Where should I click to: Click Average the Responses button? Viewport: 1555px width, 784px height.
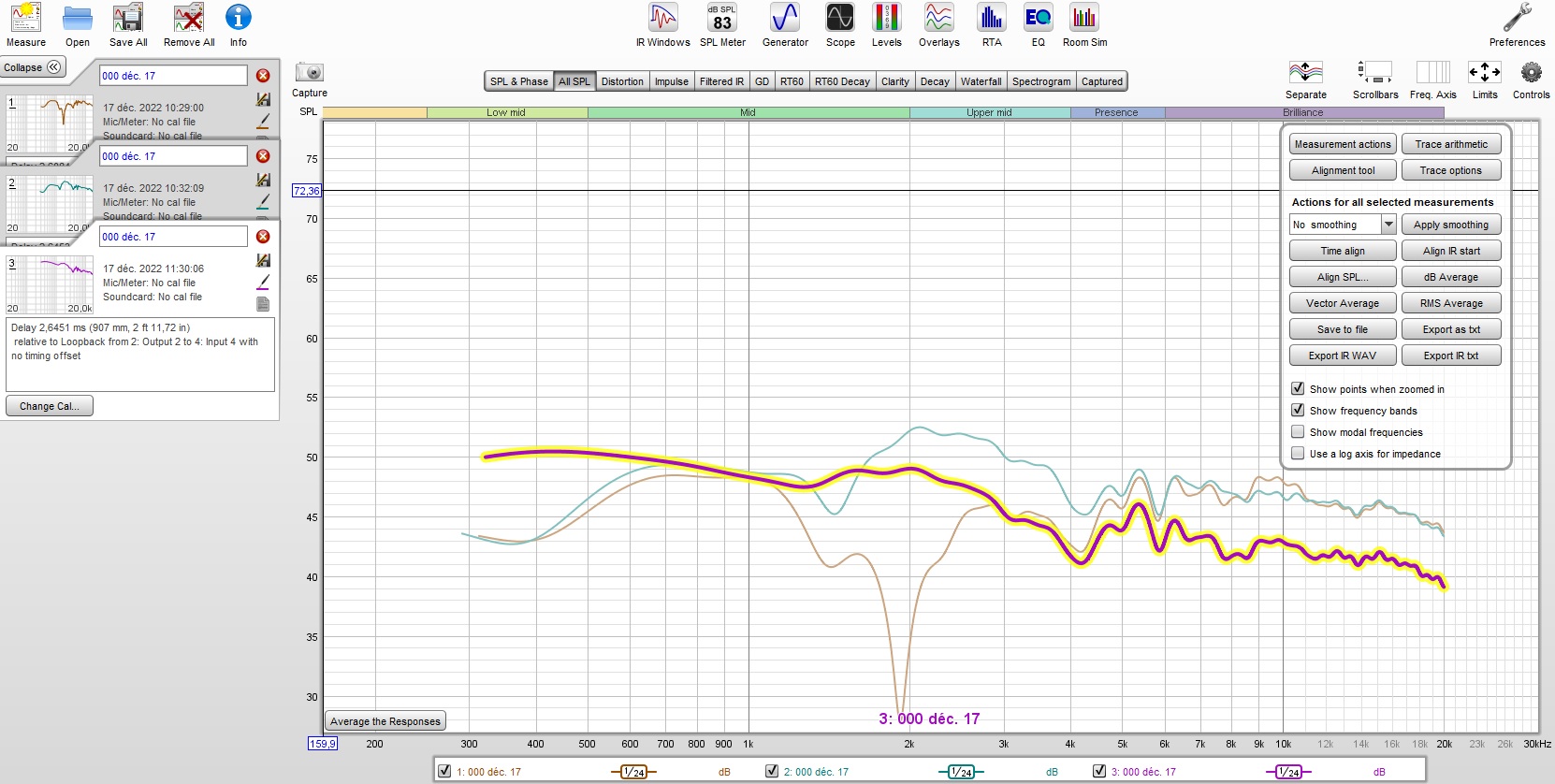[385, 721]
